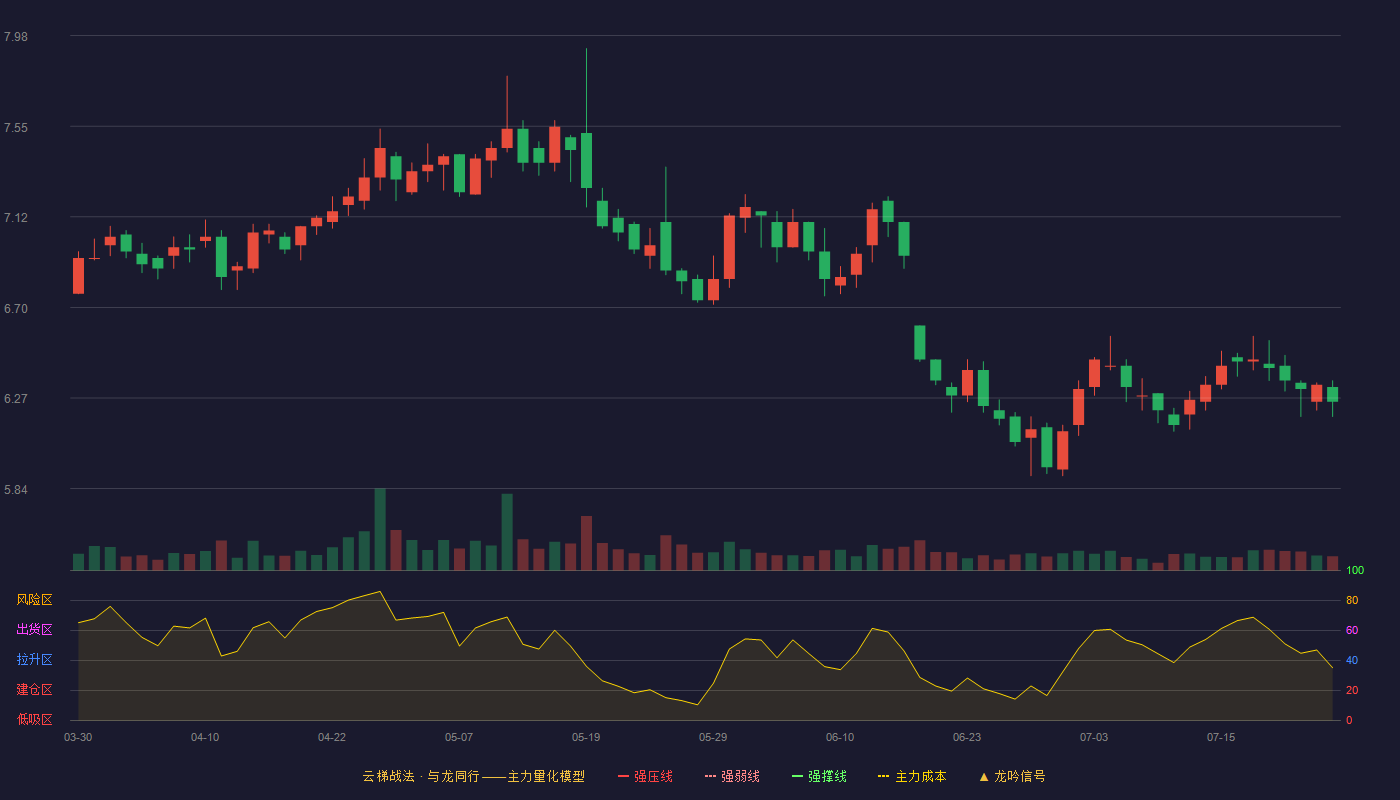Screen dimensions: 1400x800
Task: Click the red 强压线 legend line marker
Action: click(623, 776)
